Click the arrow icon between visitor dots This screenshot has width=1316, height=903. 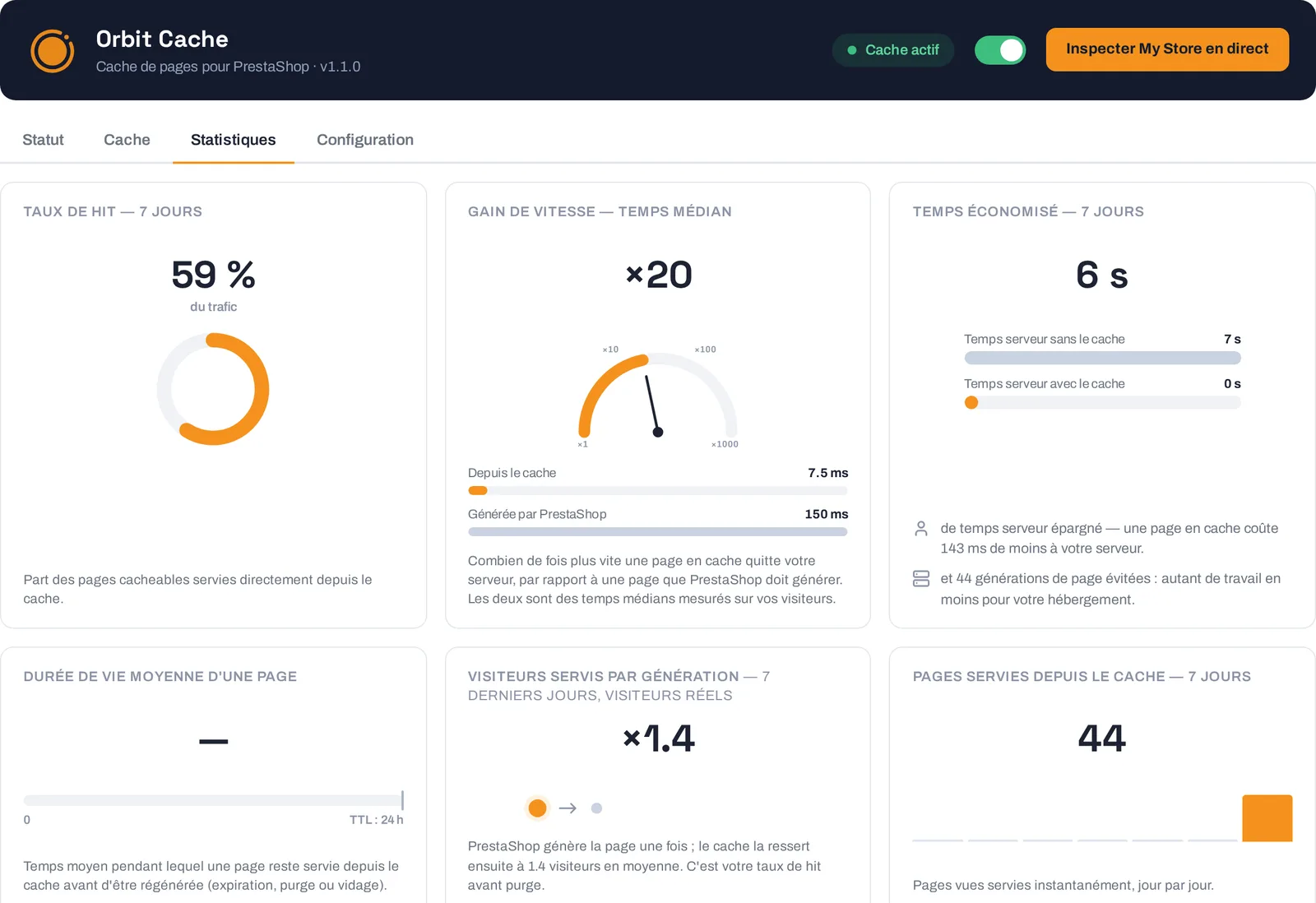tap(568, 808)
